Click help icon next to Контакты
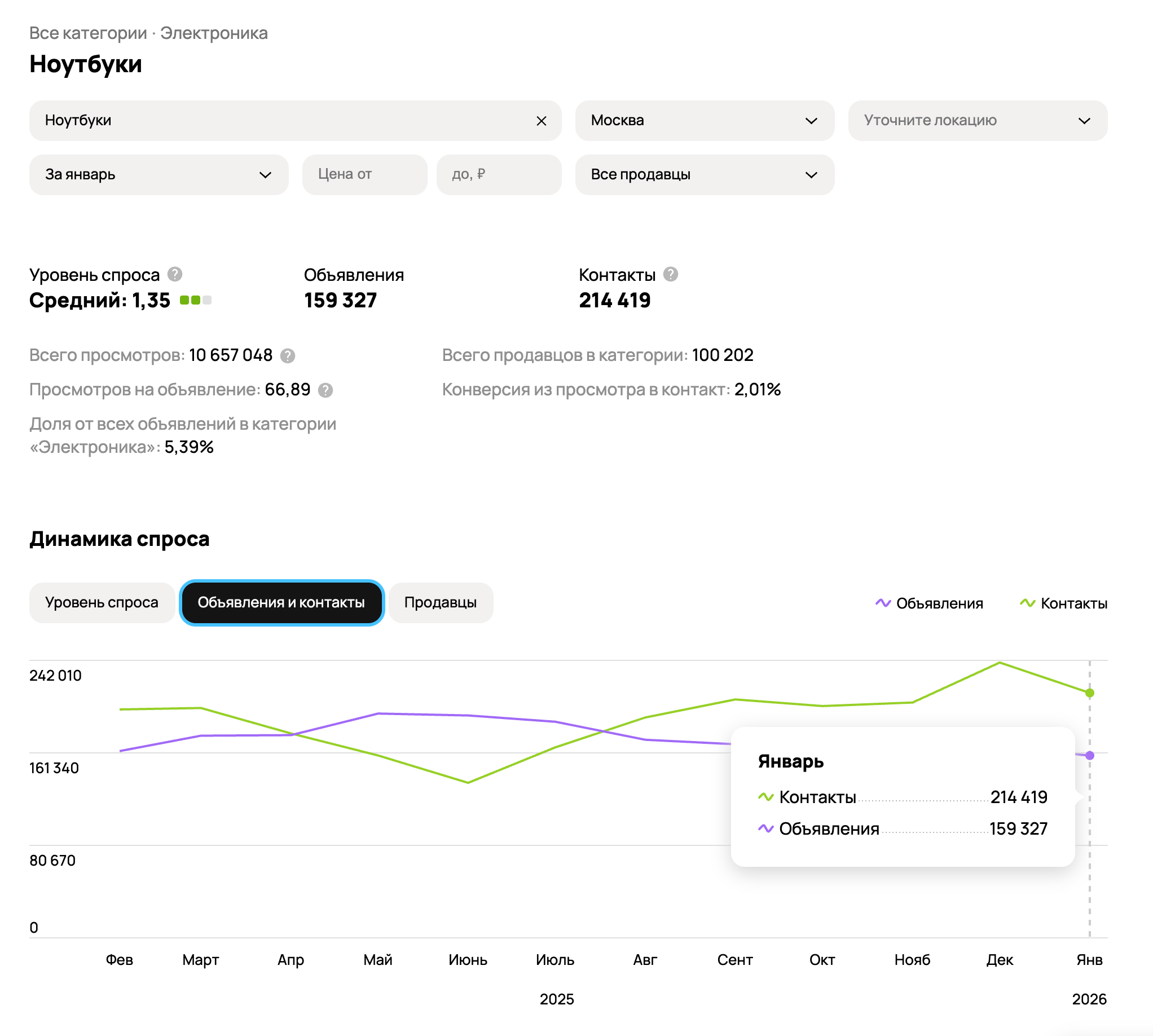The image size is (1153, 1036). click(671, 275)
